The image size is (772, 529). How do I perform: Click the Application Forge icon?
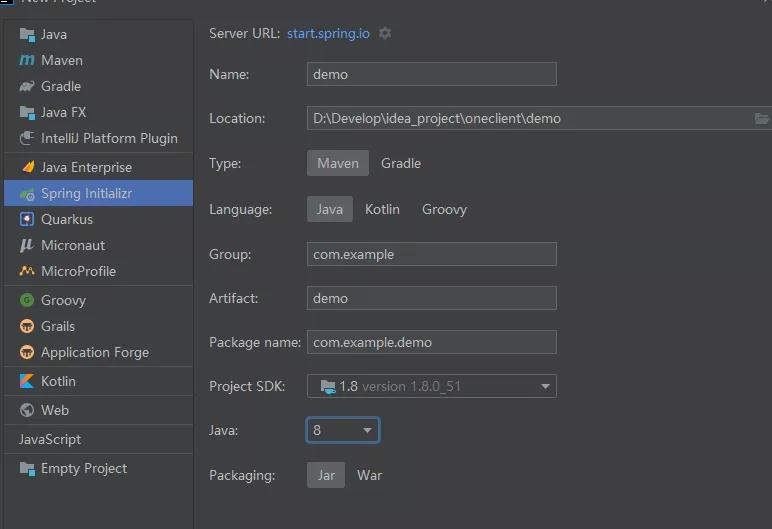(27, 352)
